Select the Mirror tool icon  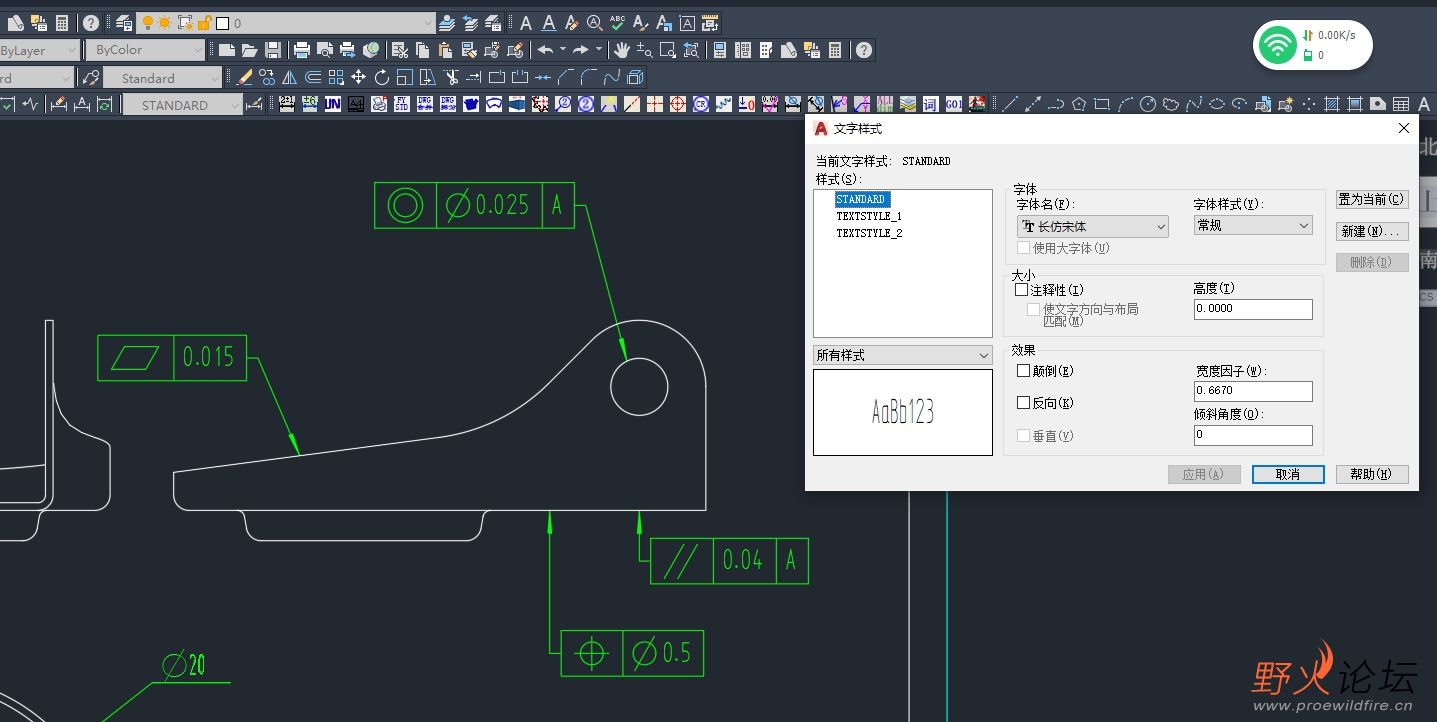[x=289, y=77]
